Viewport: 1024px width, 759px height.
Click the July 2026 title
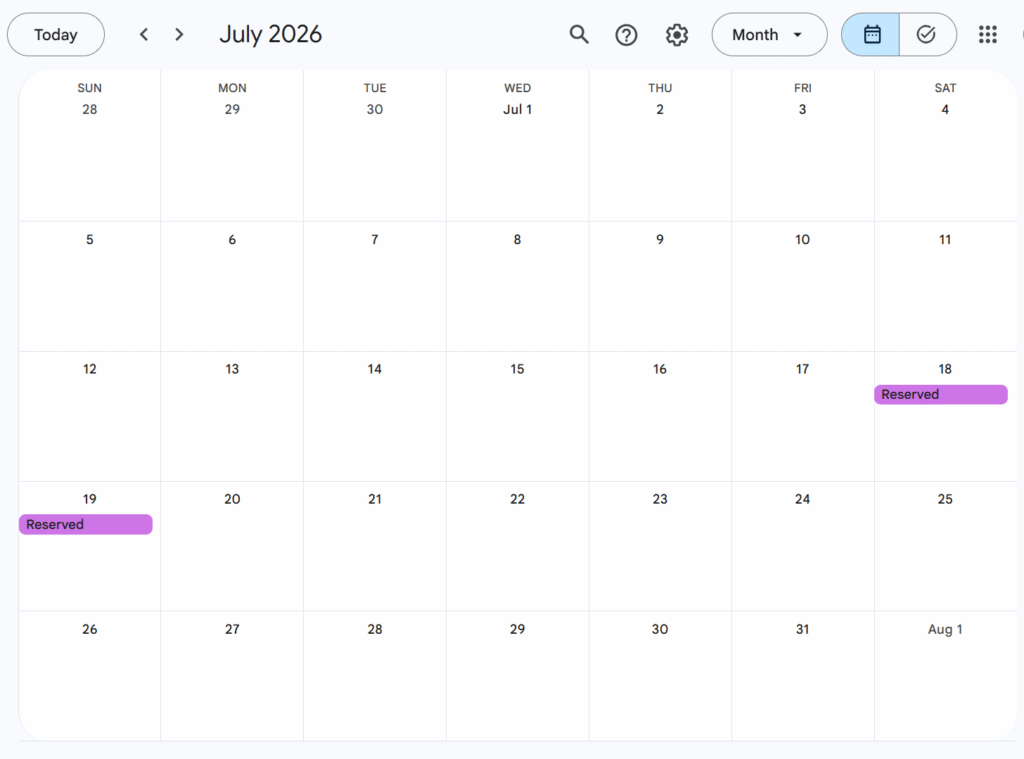271,34
